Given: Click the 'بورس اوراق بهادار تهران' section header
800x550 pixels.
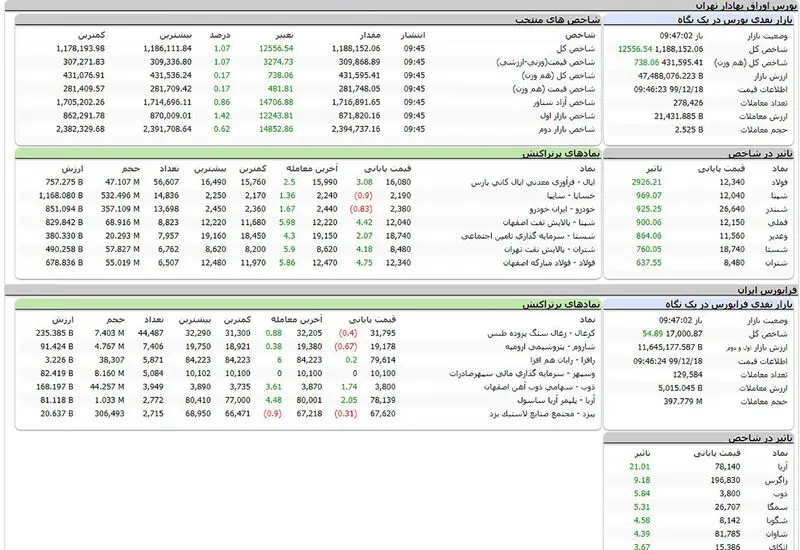Looking at the screenshot, I should point(746,6).
